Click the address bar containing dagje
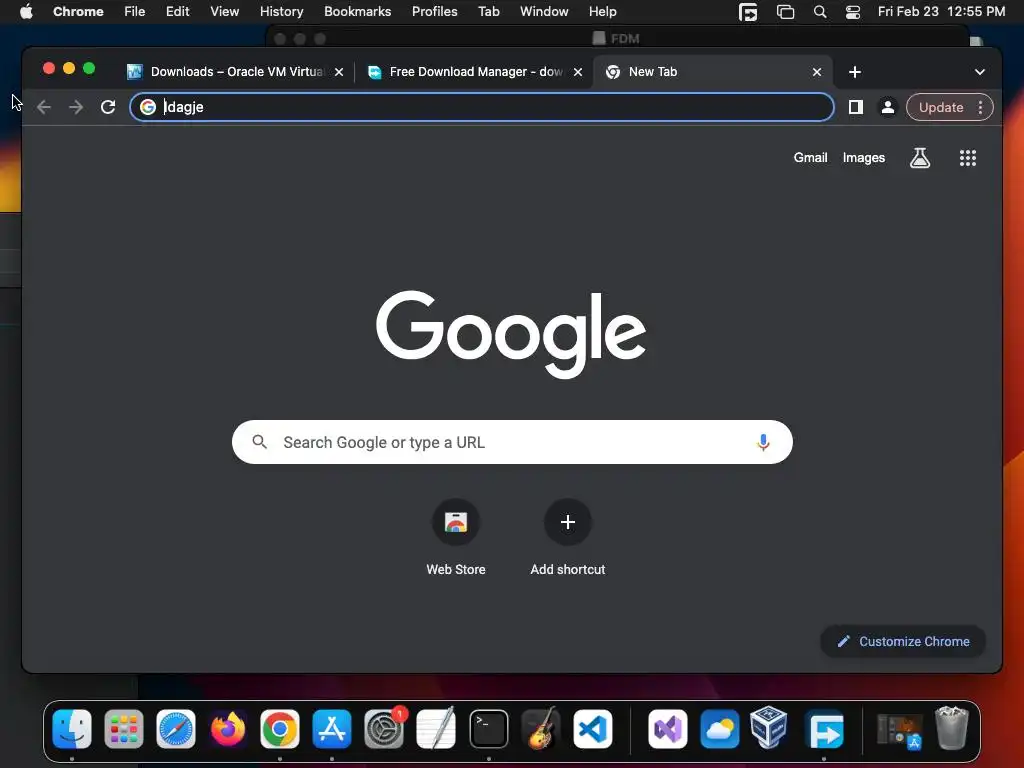Viewport: 1024px width, 768px height. pyautogui.click(x=482, y=107)
